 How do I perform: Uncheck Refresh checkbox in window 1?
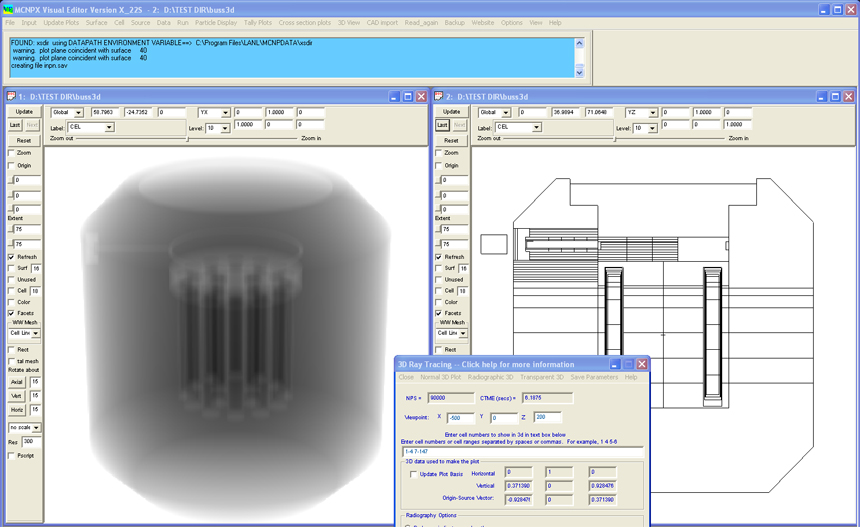(12, 257)
